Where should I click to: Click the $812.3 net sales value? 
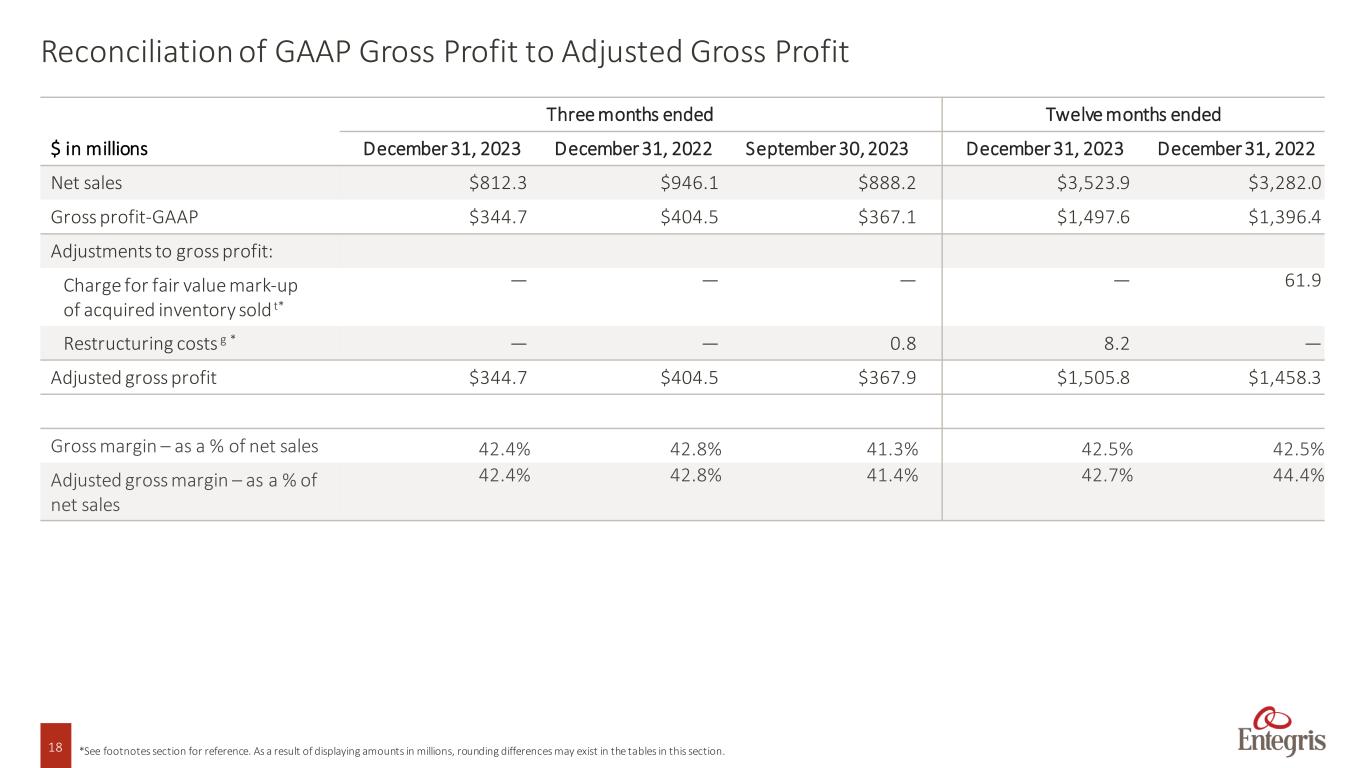494,183
